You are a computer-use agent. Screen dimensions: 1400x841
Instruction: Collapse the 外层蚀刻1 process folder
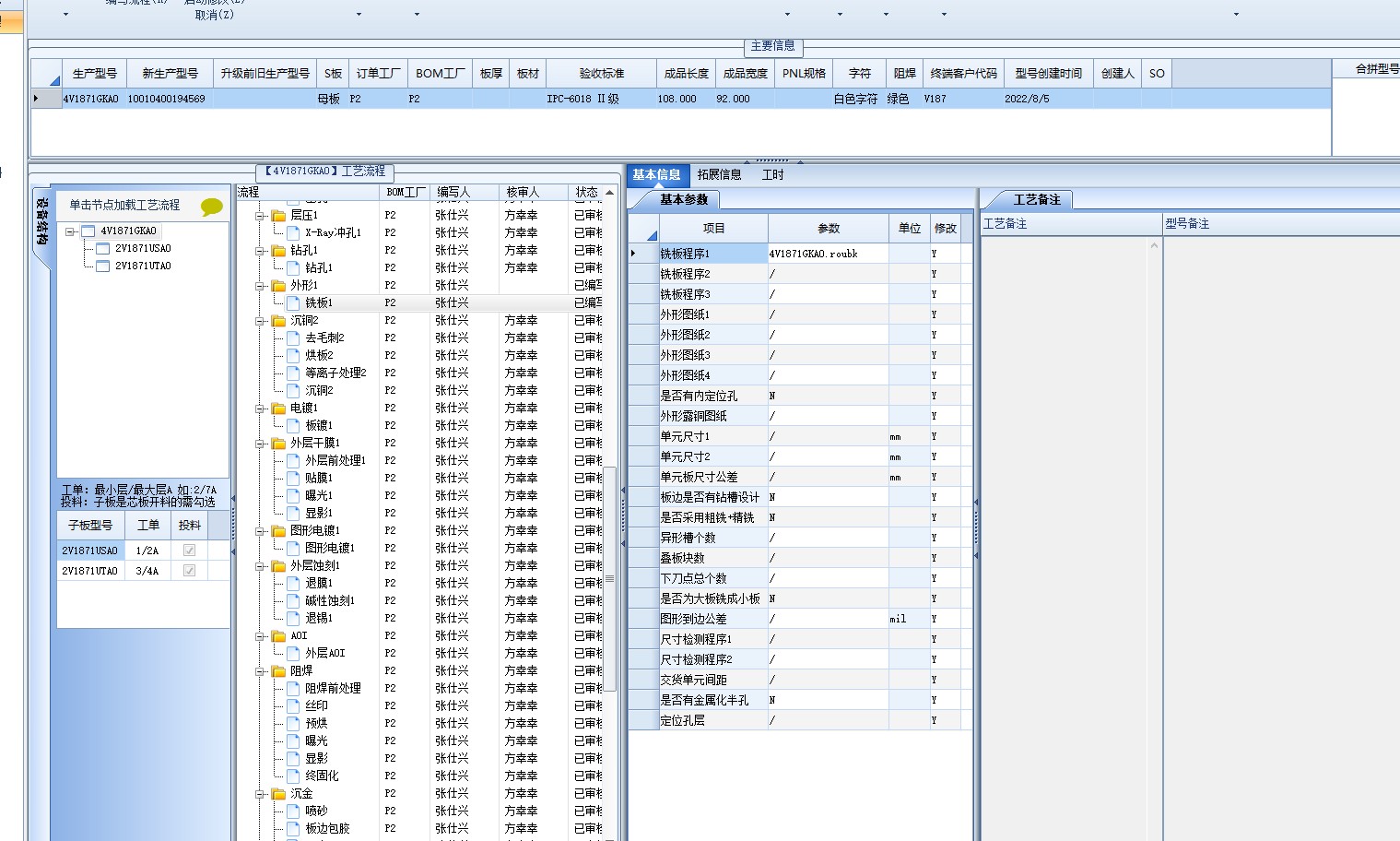click(x=260, y=565)
